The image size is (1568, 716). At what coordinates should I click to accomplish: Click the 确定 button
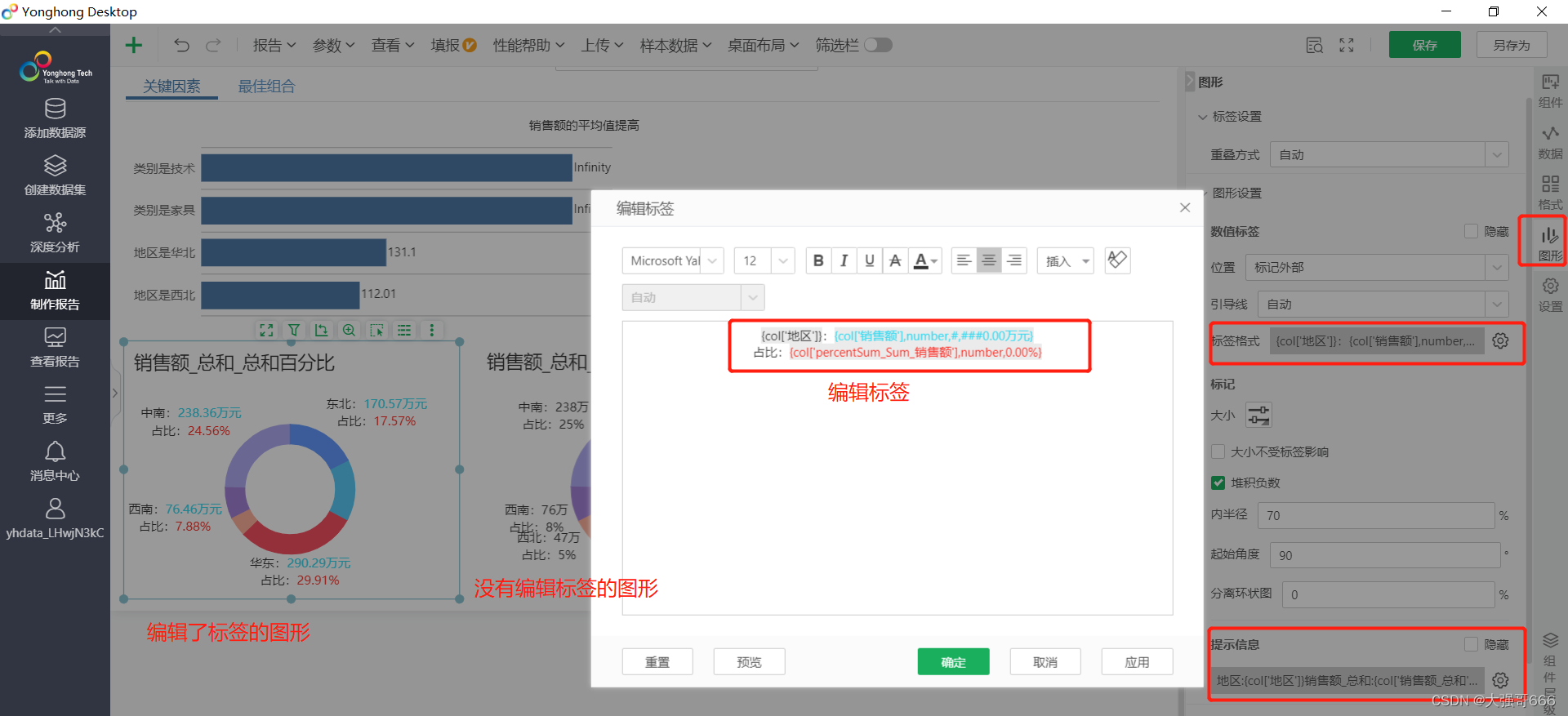click(x=953, y=661)
